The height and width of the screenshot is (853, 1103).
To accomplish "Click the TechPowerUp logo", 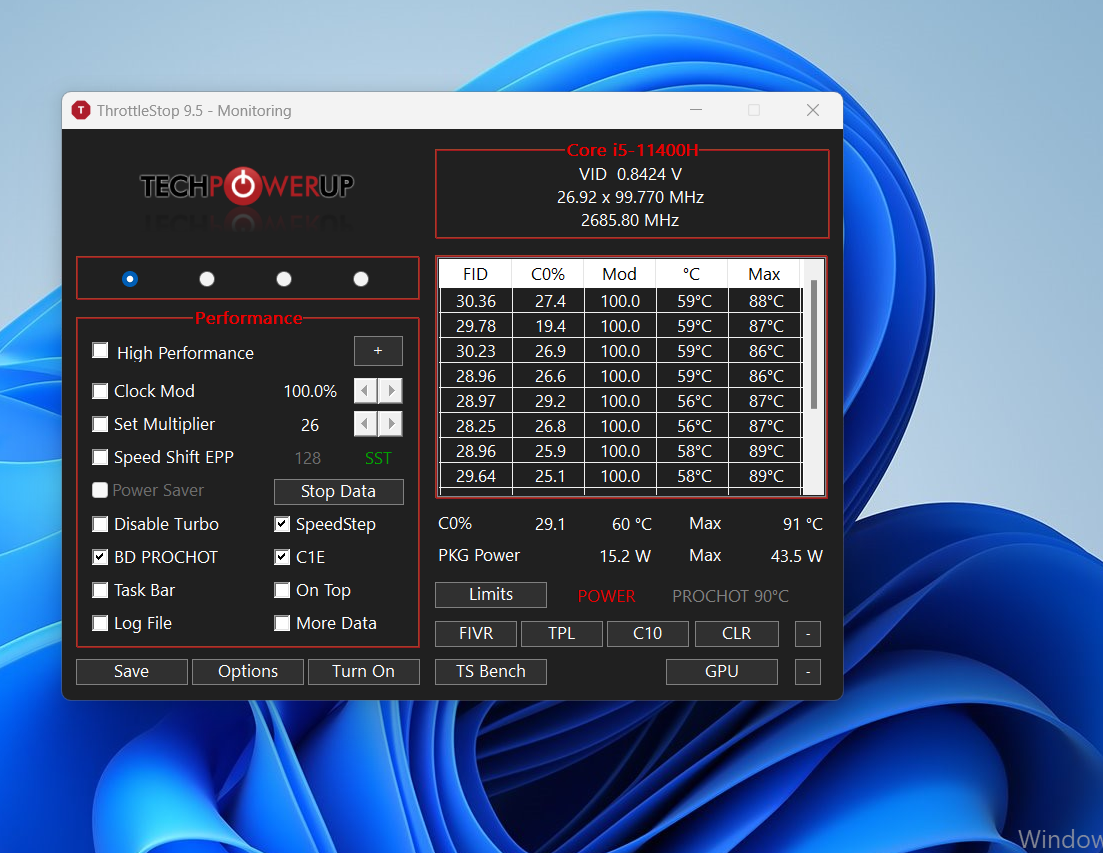I will point(247,186).
